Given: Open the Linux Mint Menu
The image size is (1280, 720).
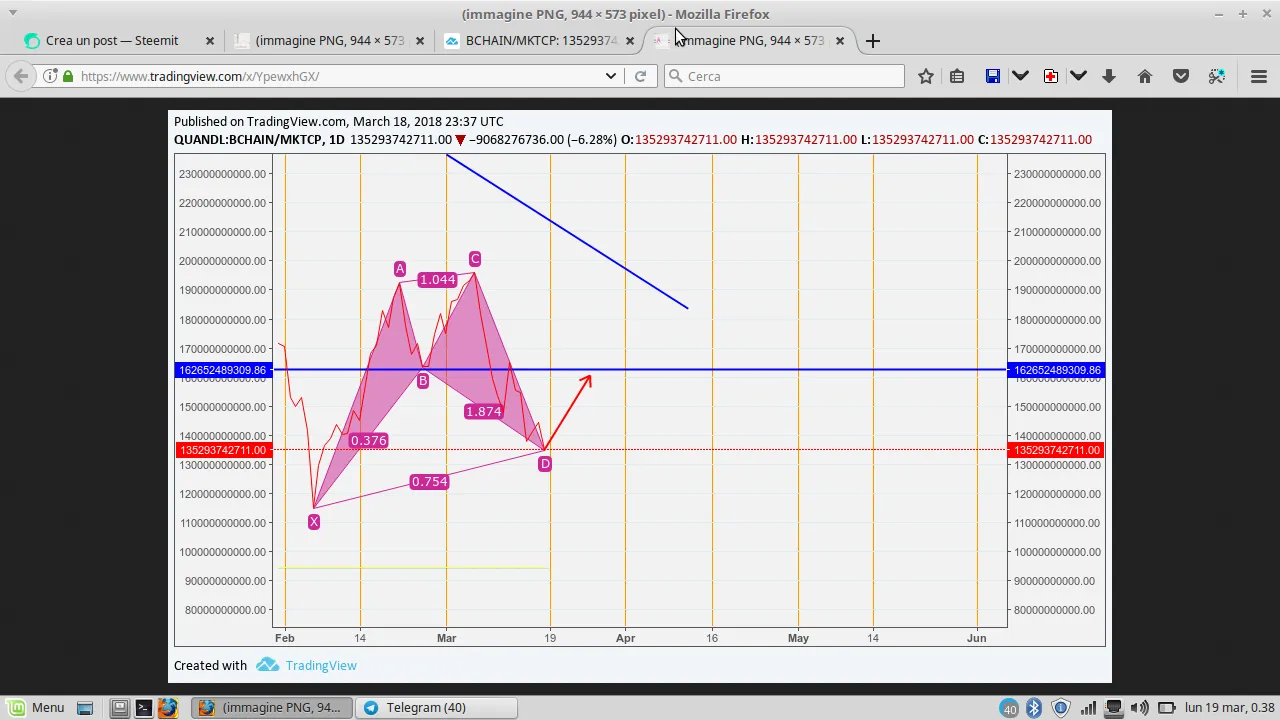Looking at the screenshot, I should tap(36, 708).
